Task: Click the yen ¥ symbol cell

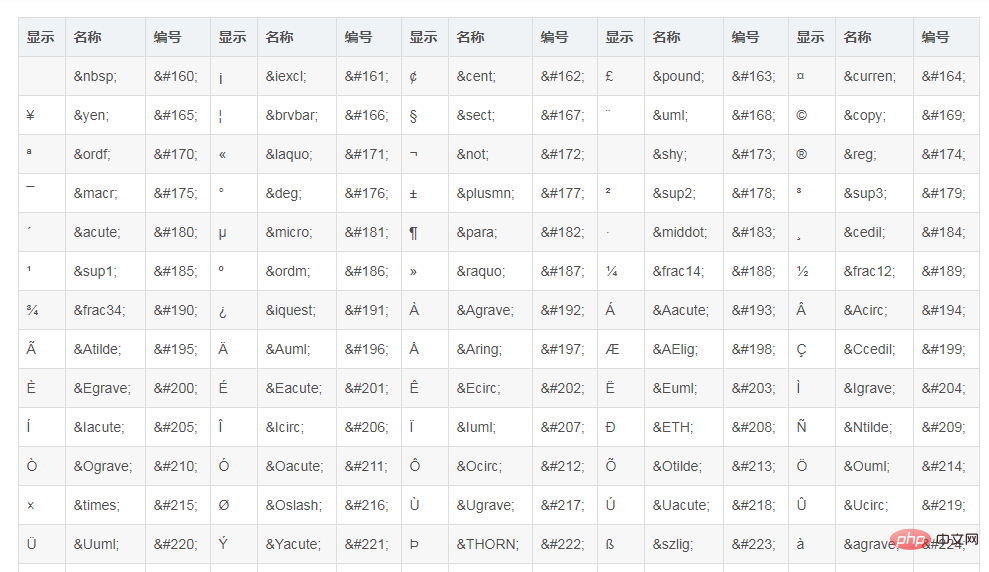Action: pos(42,115)
